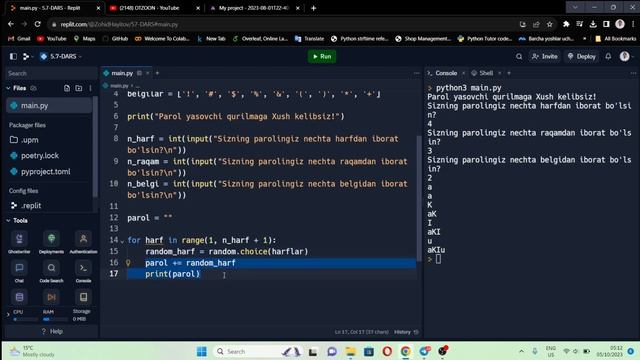Click the New file icon
The width and height of the screenshot is (640, 360).
[x=67, y=88]
